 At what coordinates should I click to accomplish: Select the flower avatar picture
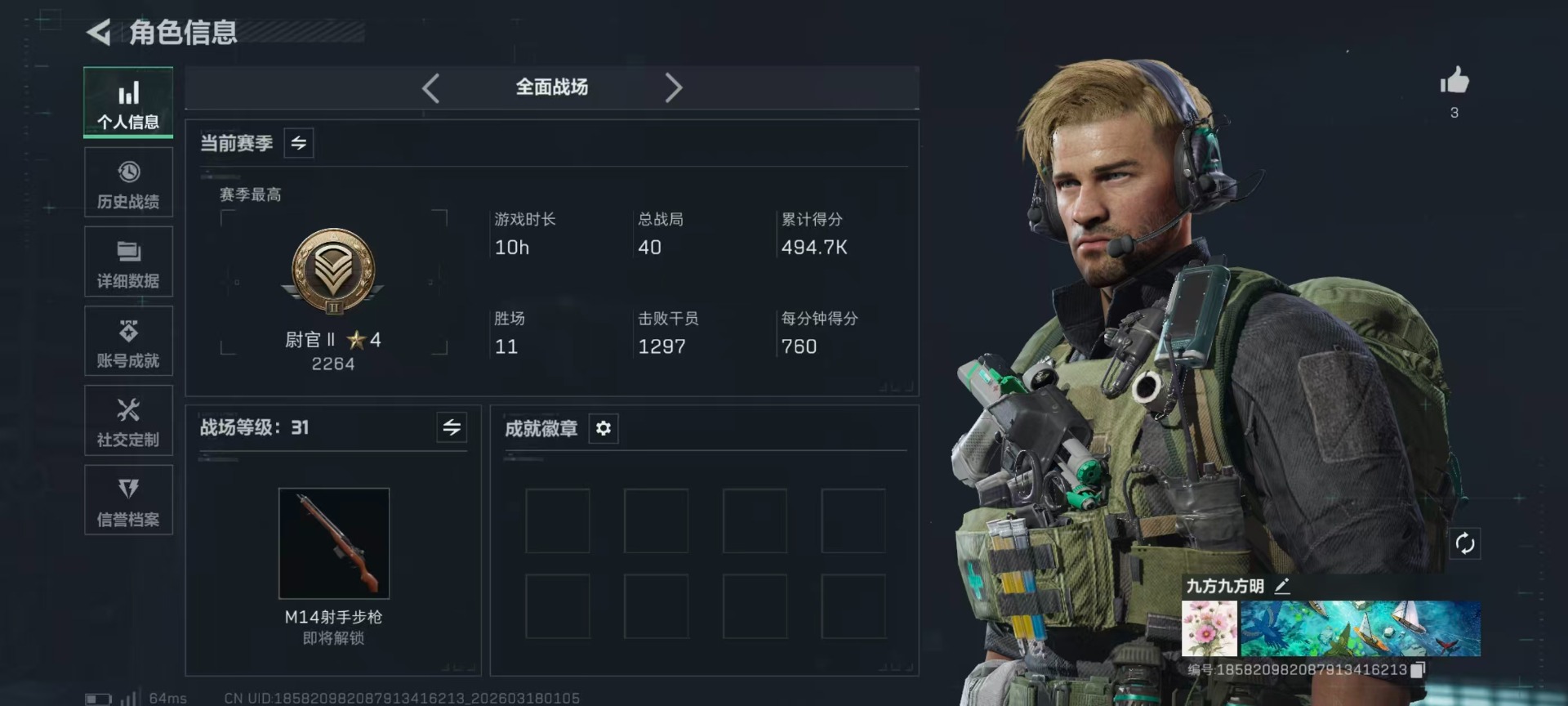pyautogui.click(x=1209, y=628)
